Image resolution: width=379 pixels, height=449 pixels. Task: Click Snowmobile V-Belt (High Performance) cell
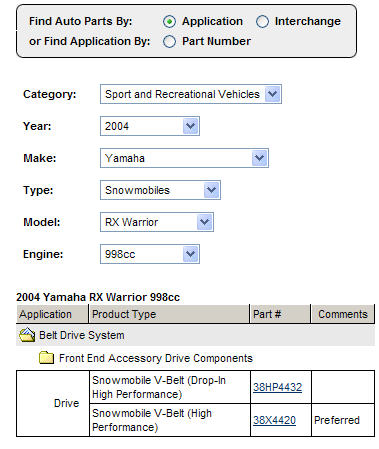coord(170,420)
